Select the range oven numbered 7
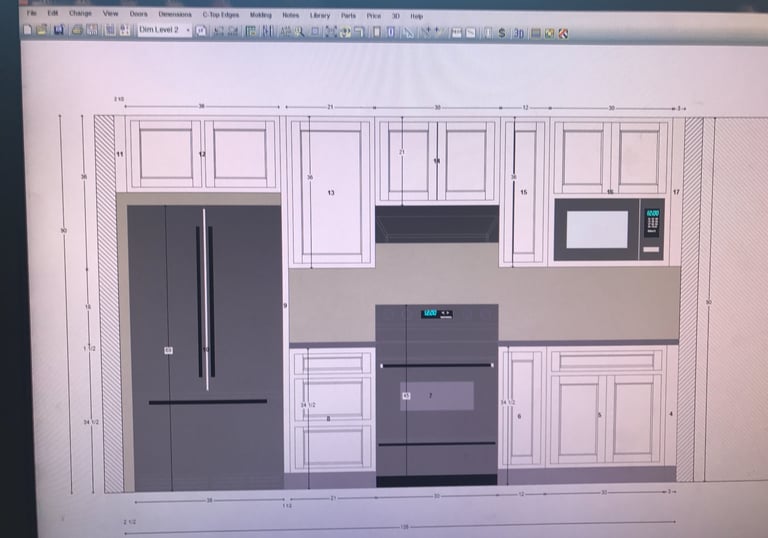The width and height of the screenshot is (768, 538). [x=436, y=395]
